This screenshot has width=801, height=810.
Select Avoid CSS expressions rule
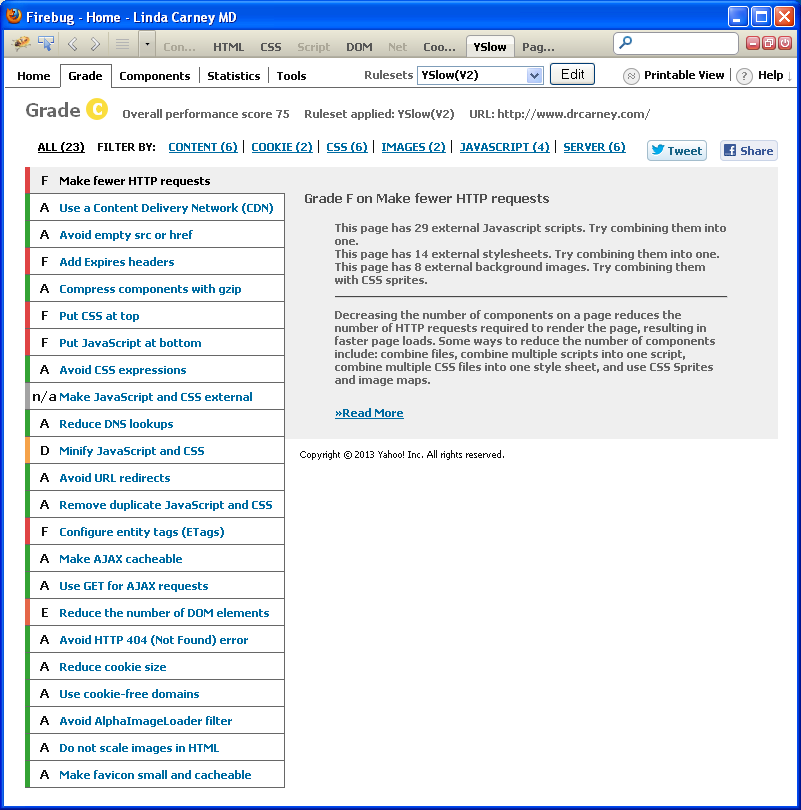tap(155, 370)
